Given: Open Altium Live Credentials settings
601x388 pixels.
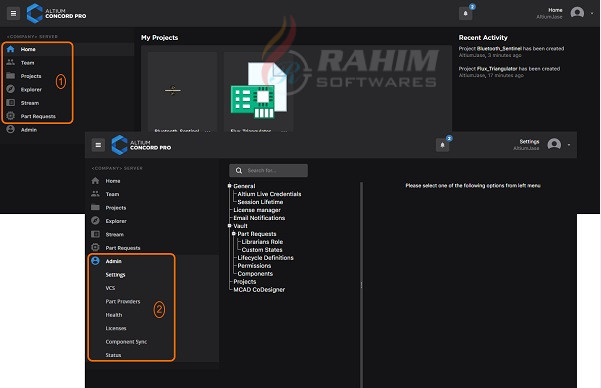Looking at the screenshot, I should 269,194.
